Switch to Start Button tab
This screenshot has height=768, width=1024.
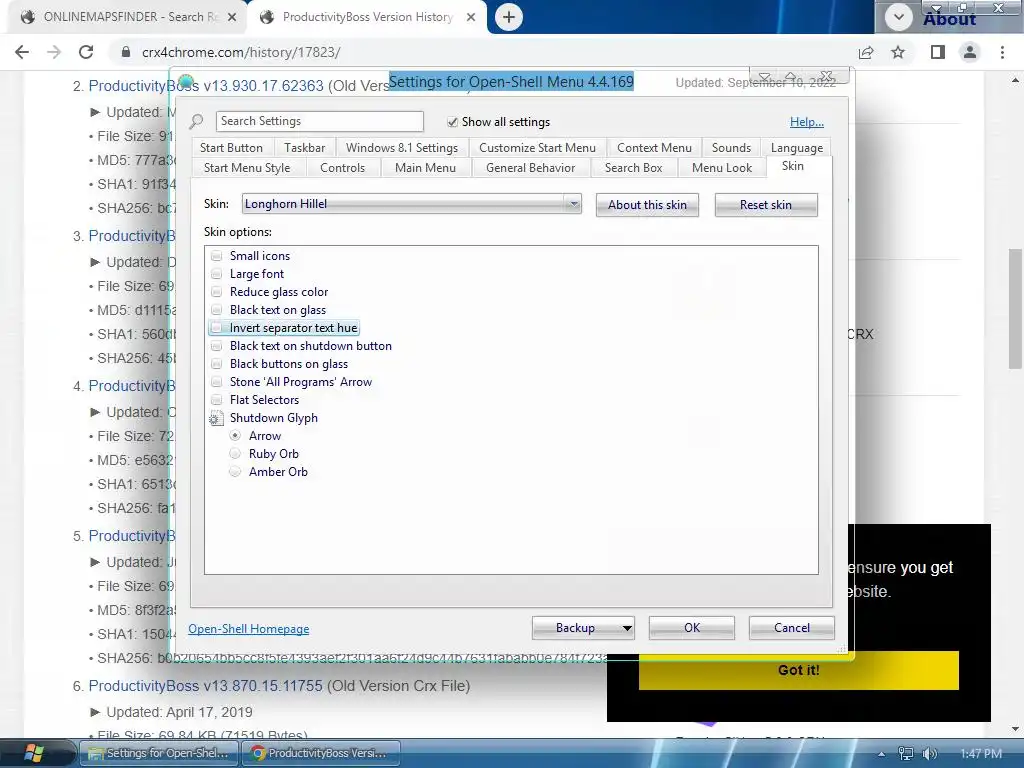231,148
